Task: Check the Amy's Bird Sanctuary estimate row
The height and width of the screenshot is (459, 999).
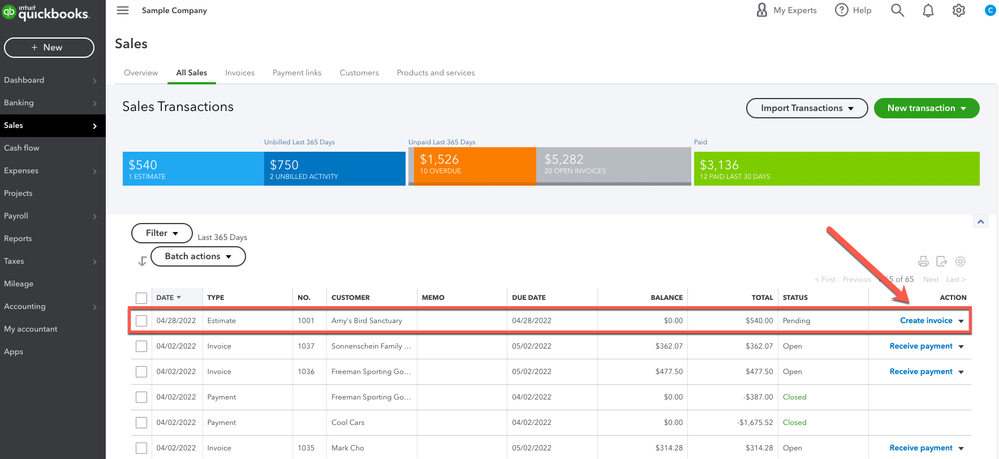Action: click(x=141, y=321)
